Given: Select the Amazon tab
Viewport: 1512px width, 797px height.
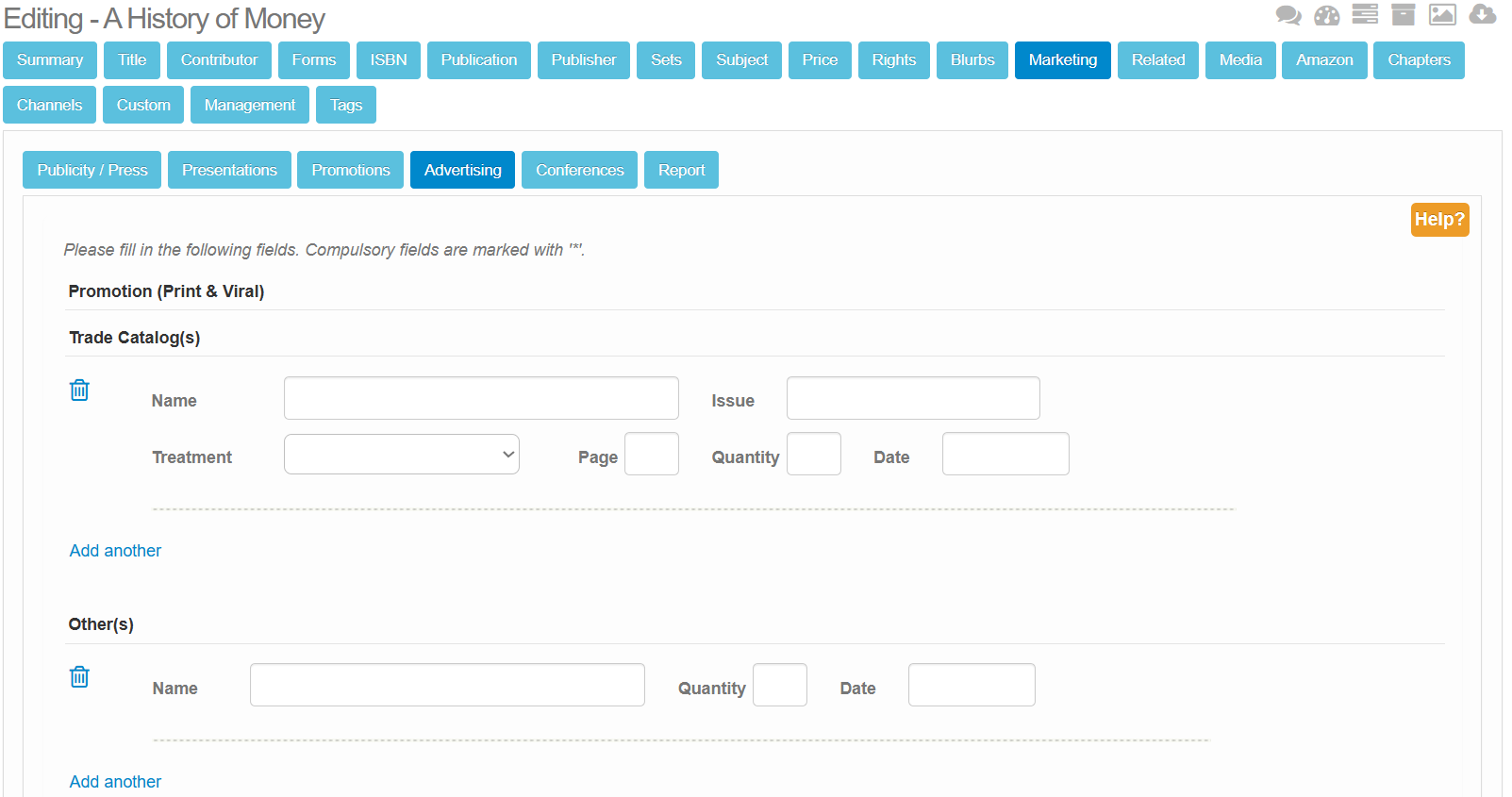Looking at the screenshot, I should point(1323,60).
